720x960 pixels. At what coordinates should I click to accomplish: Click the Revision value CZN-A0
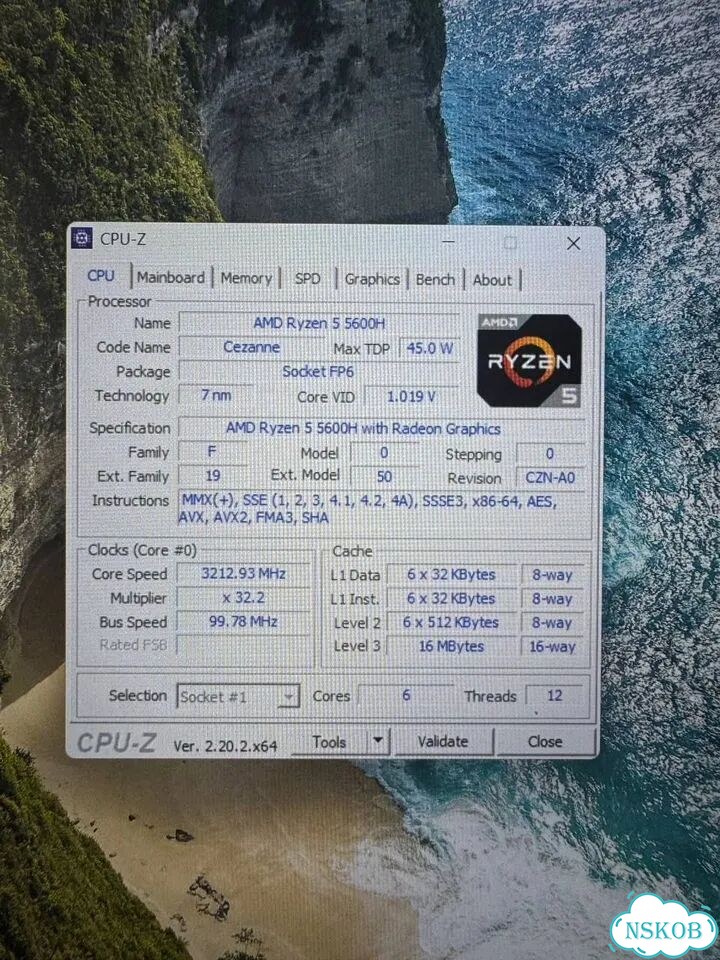tap(550, 478)
